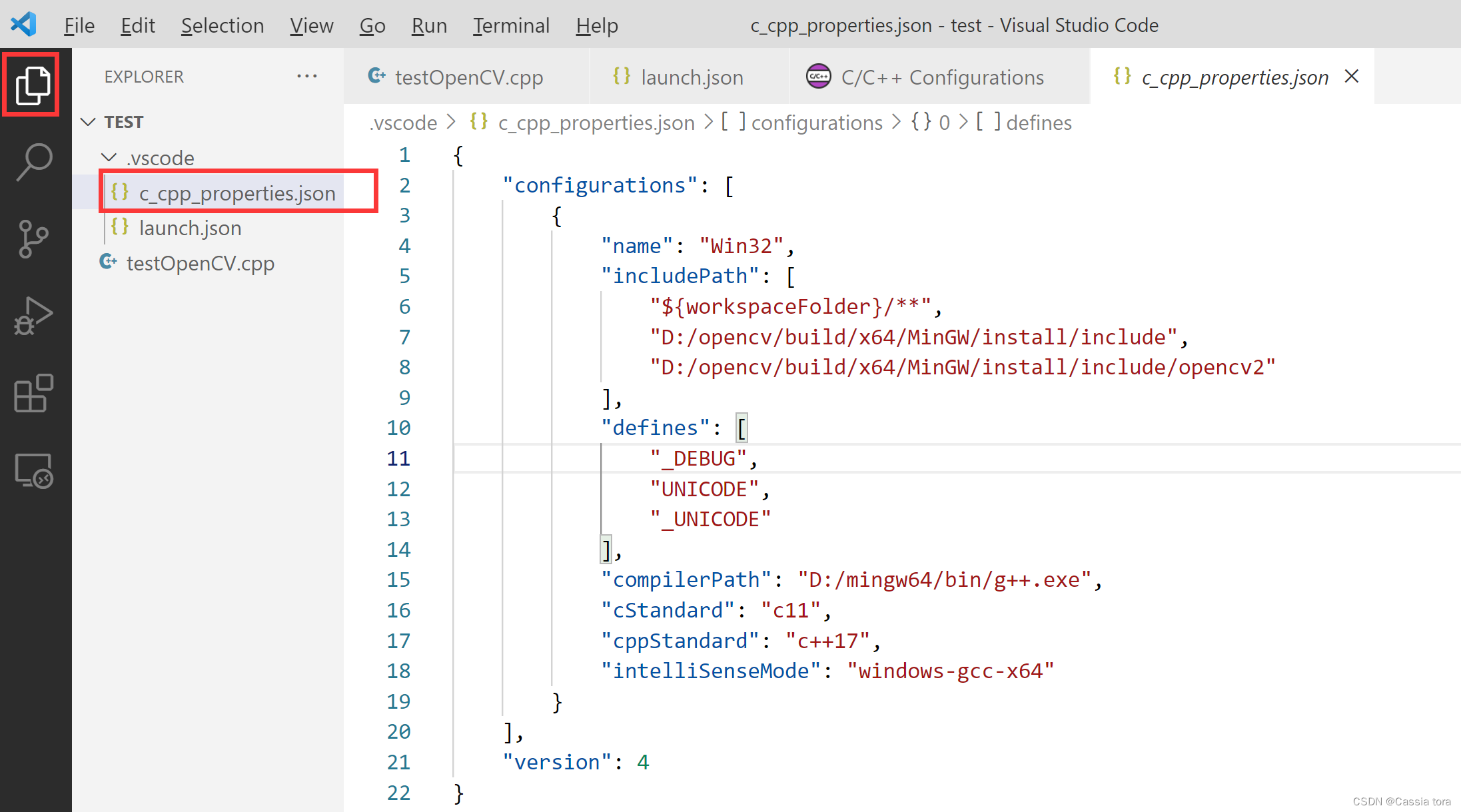Click the "Win32" name value

point(741,246)
